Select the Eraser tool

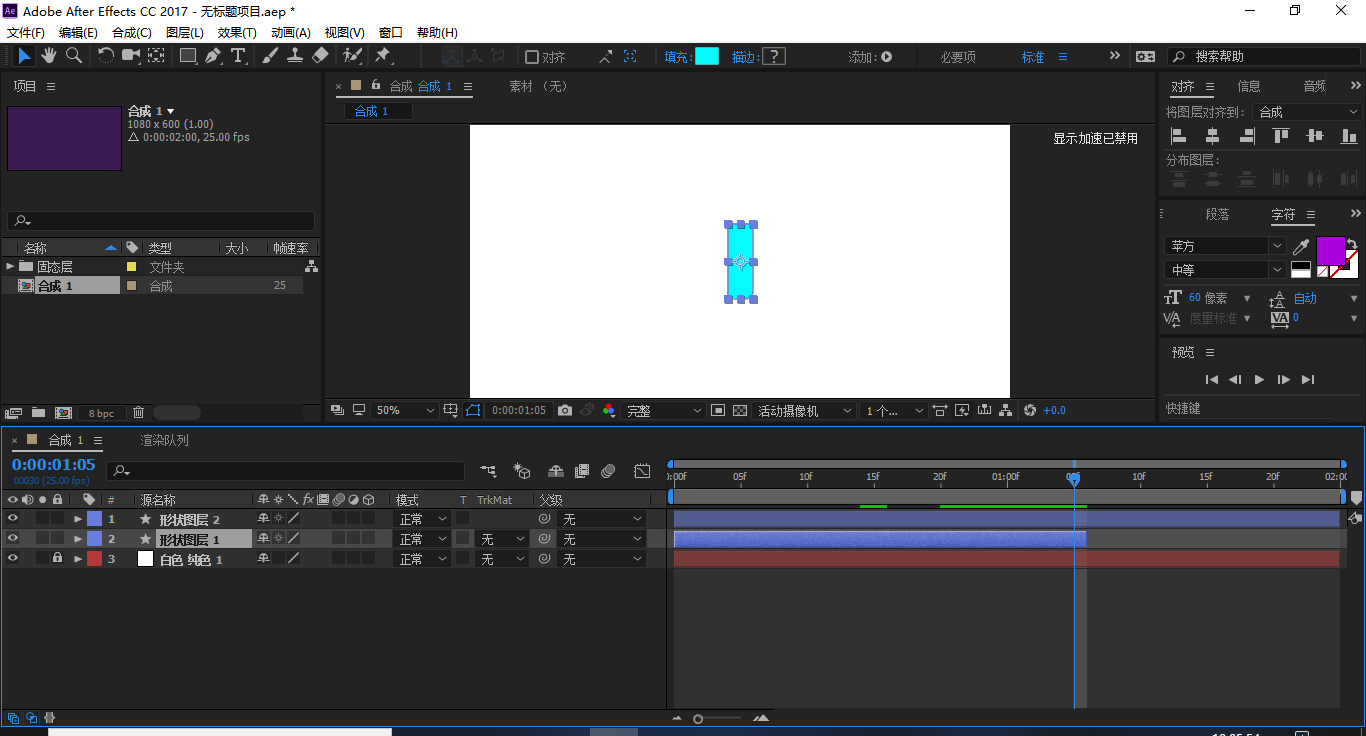320,56
